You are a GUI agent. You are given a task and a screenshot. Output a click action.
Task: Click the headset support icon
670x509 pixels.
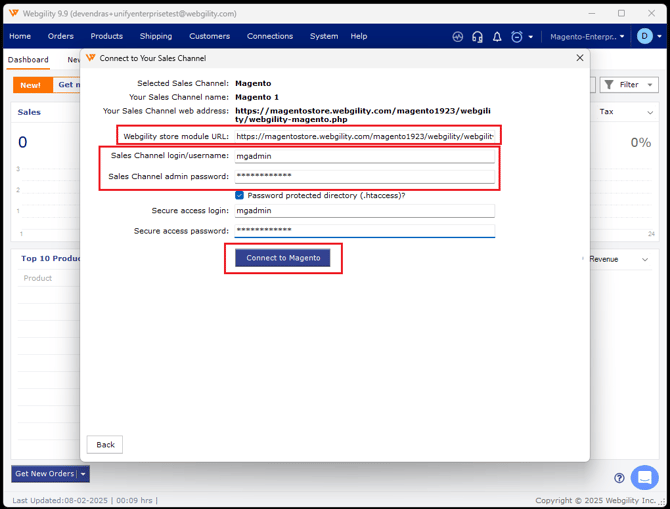tap(477, 37)
